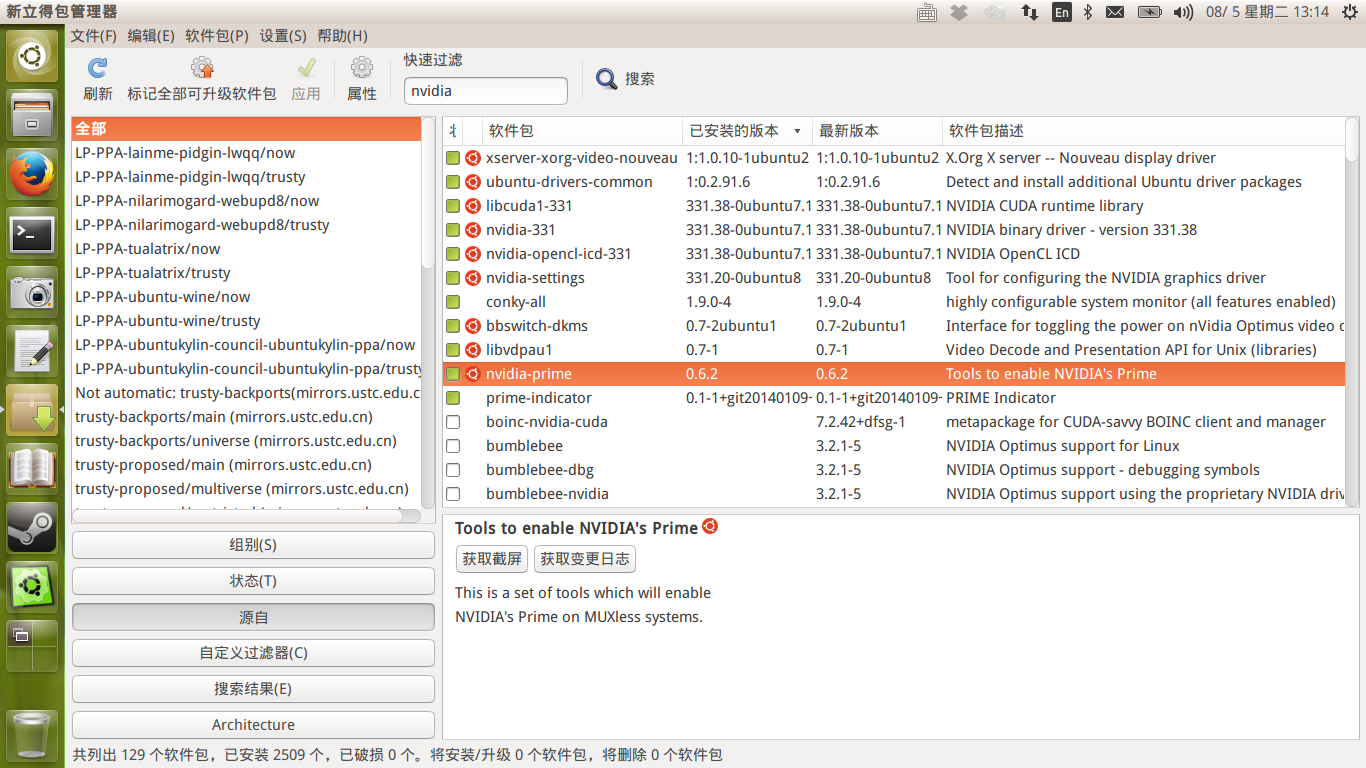The width and height of the screenshot is (1366, 768).
Task: Switch to Search Results (搜索结果) view
Action: pyautogui.click(x=253, y=689)
